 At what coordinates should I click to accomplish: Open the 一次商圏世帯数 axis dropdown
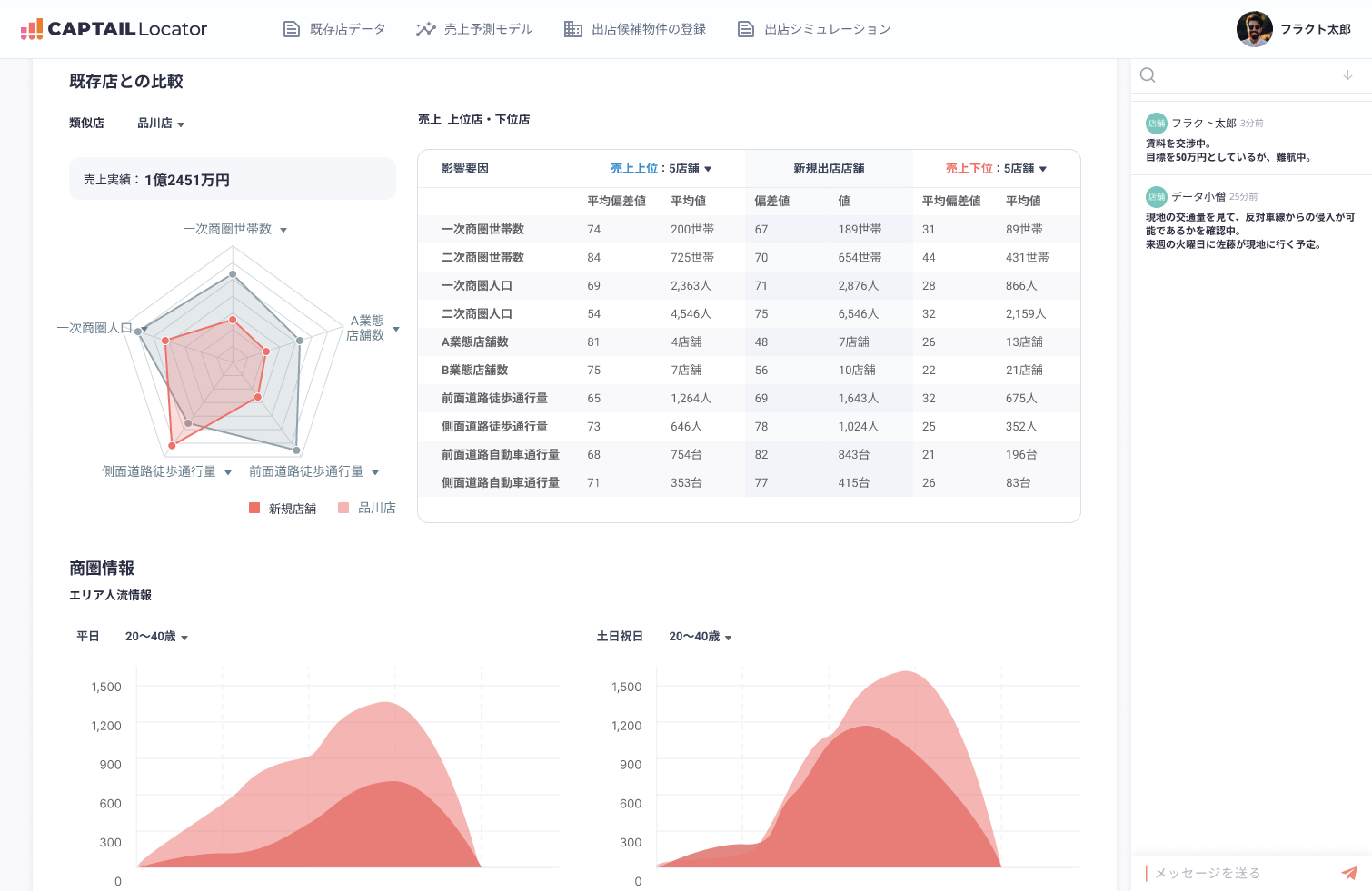coord(238,229)
